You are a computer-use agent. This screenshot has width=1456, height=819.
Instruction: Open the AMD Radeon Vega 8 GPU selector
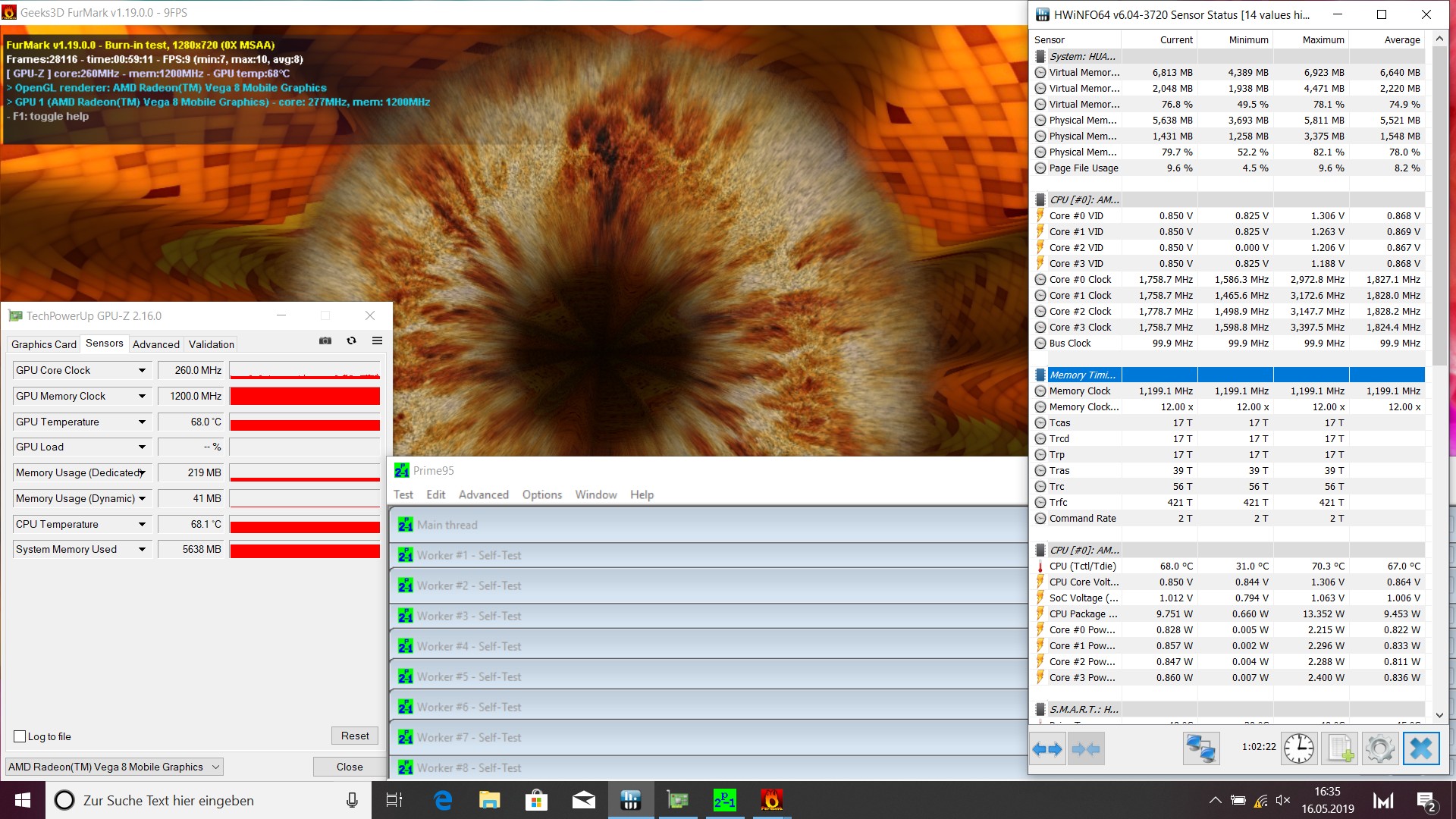(x=115, y=767)
